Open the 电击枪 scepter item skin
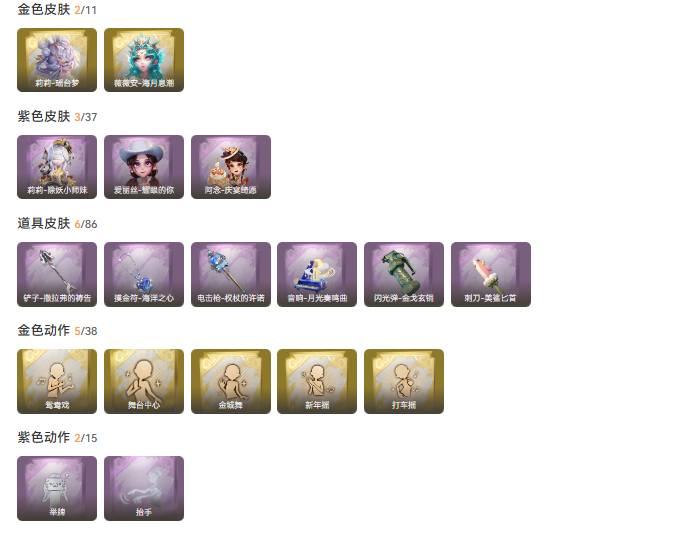This screenshot has height=534, width=679. point(231,274)
